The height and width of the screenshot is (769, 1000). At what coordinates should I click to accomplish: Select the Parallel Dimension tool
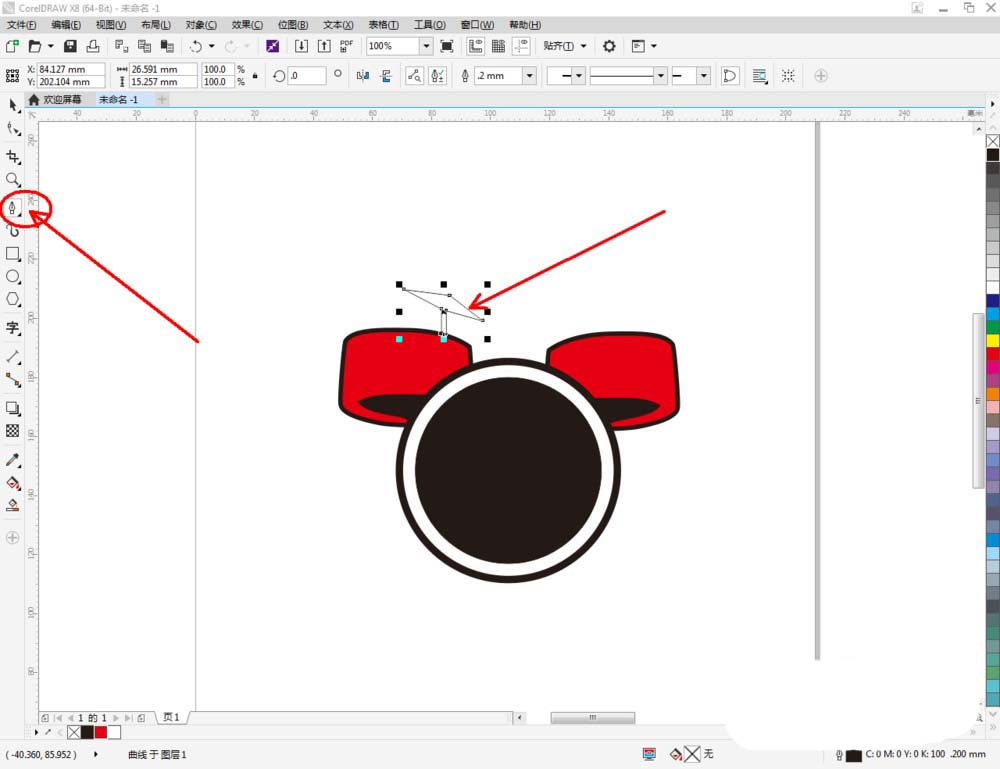pyautogui.click(x=13, y=356)
